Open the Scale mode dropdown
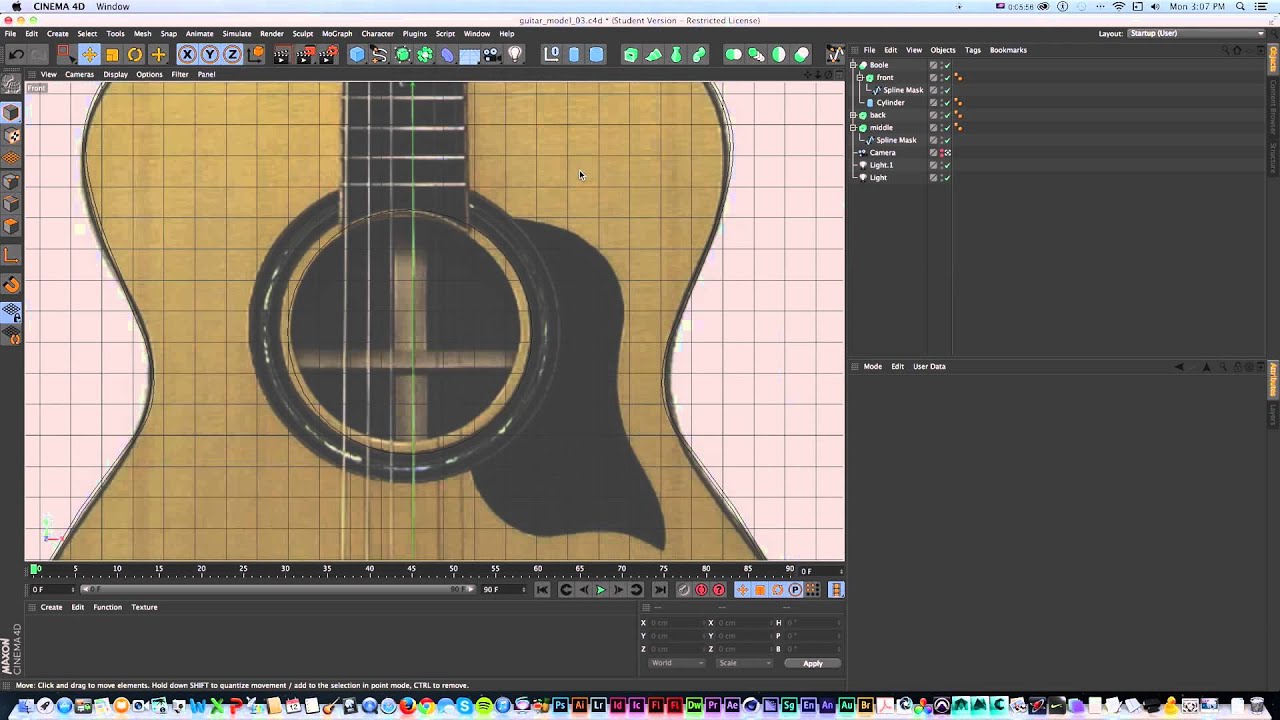This screenshot has height=720, width=1280. pos(745,663)
